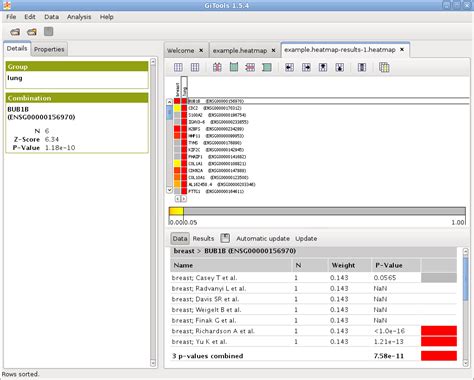Click the left Details panel vertical scrollbar

coord(153,212)
